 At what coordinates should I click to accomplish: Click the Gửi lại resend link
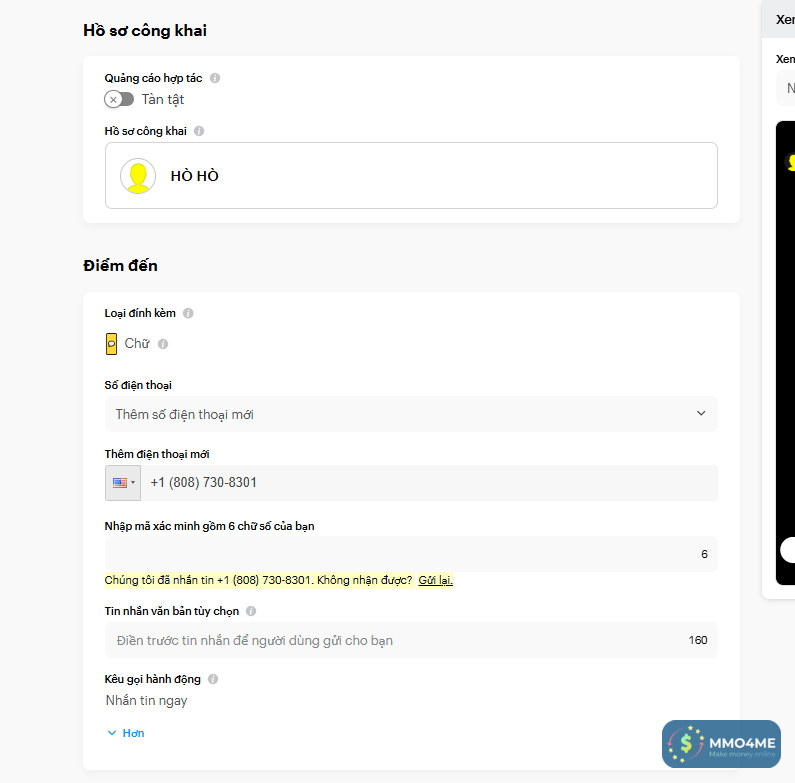[435, 580]
